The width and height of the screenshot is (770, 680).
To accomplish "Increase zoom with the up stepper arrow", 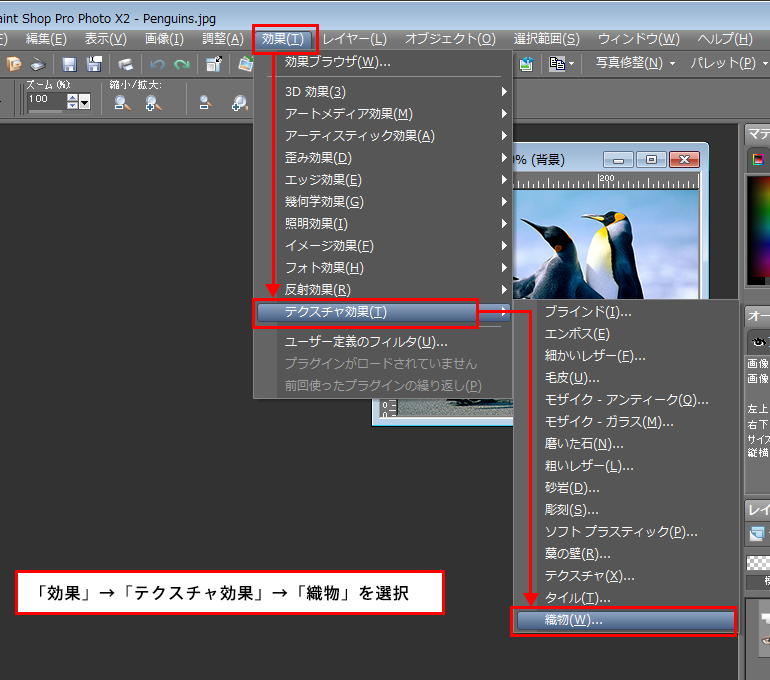I will point(73,98).
